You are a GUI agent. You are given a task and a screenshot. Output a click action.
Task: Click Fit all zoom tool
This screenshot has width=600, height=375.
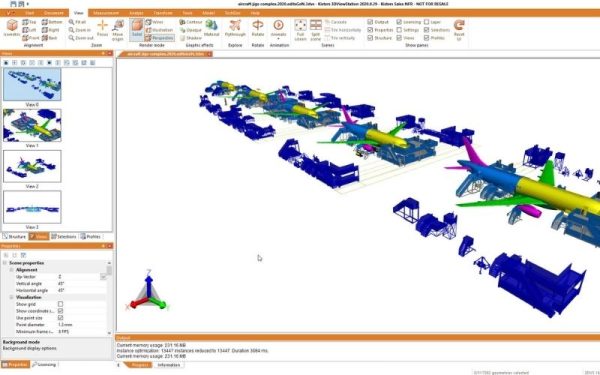click(78, 22)
